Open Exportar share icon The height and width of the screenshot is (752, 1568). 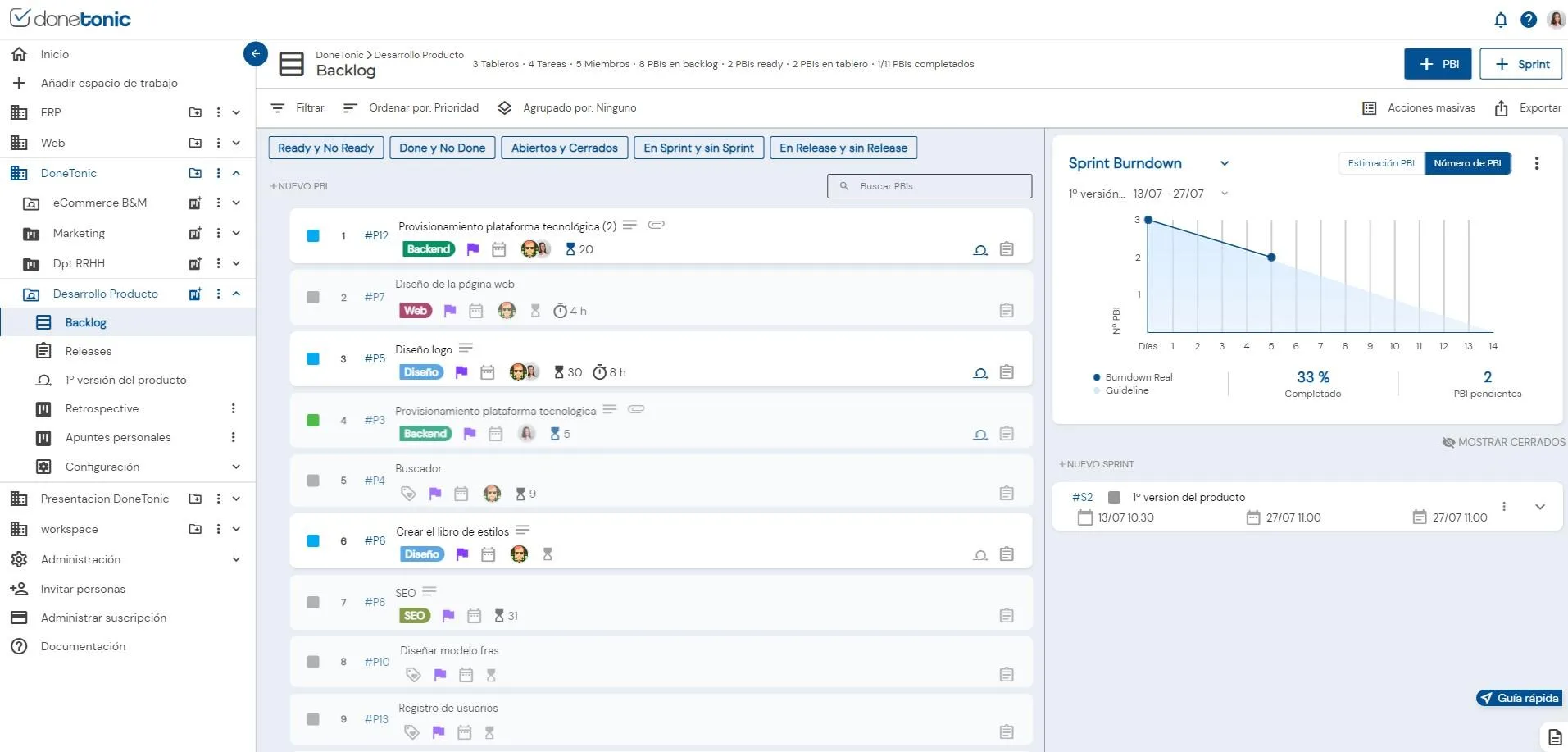click(x=1501, y=108)
